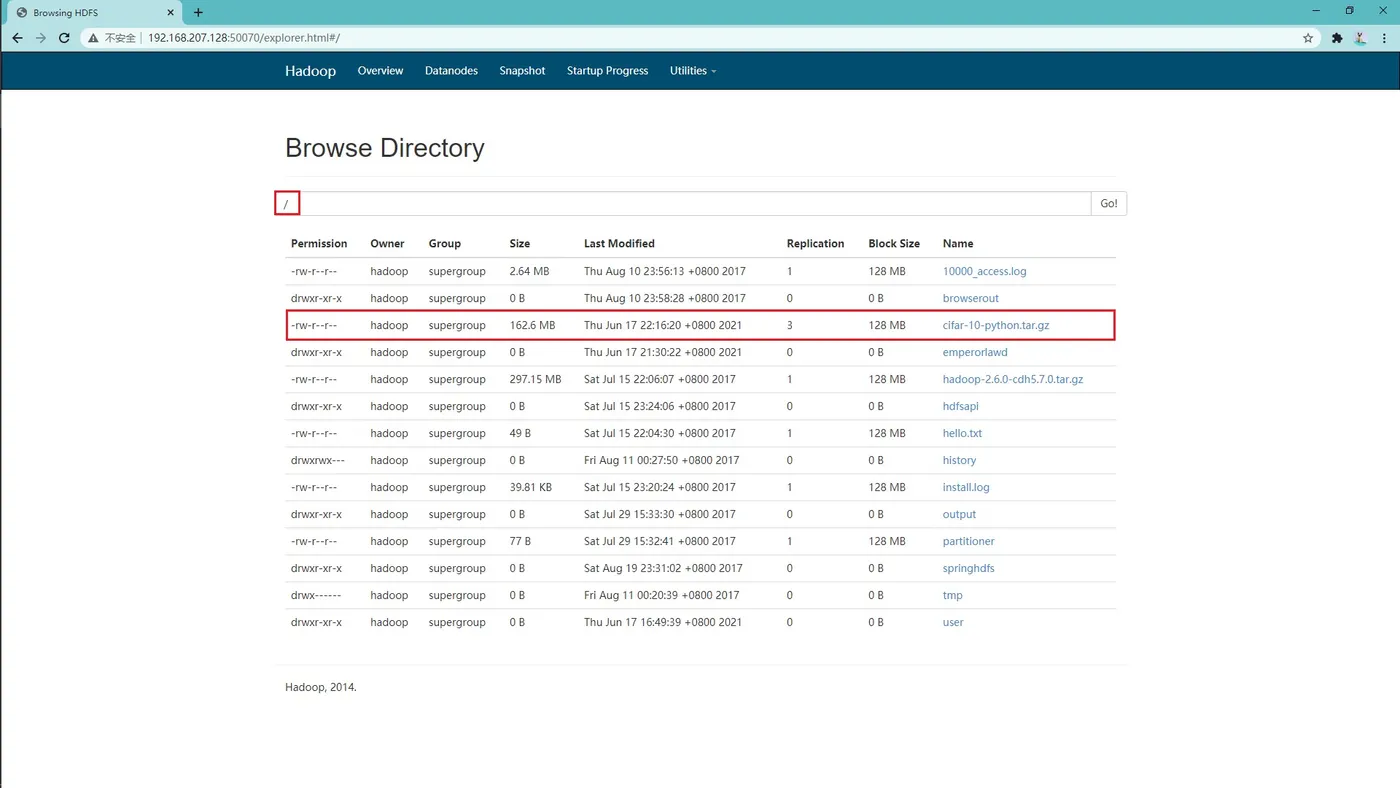1400x788 pixels.
Task: Open the 10000_access.log file link
Action: pyautogui.click(x=984, y=271)
